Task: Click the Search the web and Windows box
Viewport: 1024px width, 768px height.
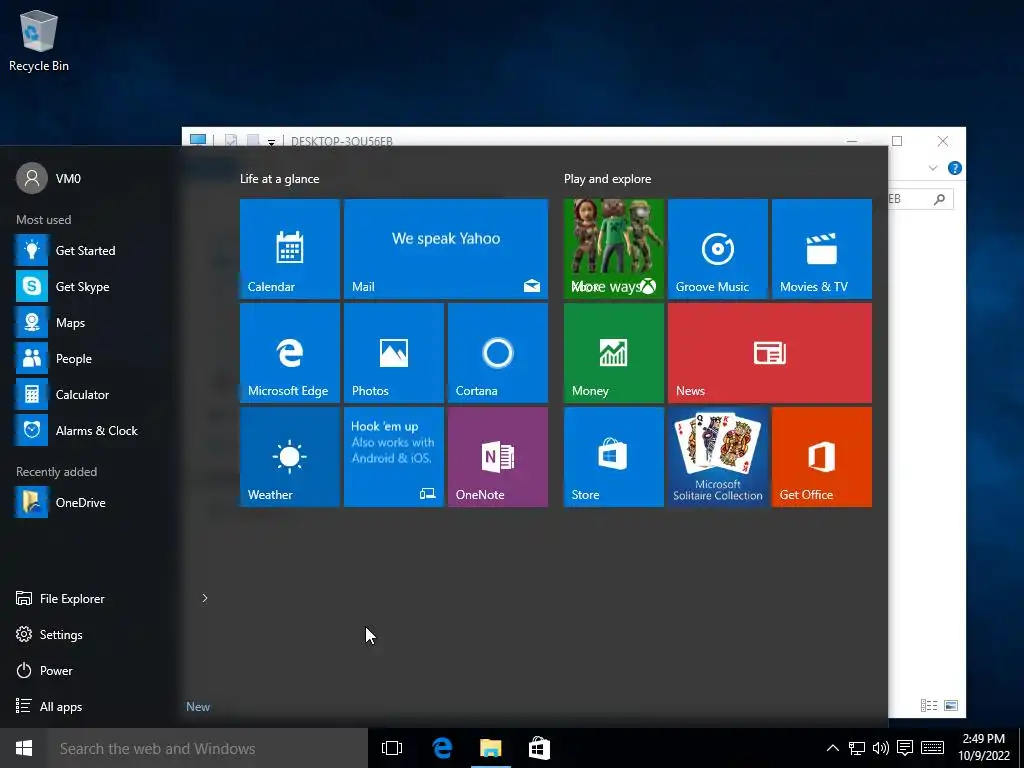Action: click(x=208, y=748)
